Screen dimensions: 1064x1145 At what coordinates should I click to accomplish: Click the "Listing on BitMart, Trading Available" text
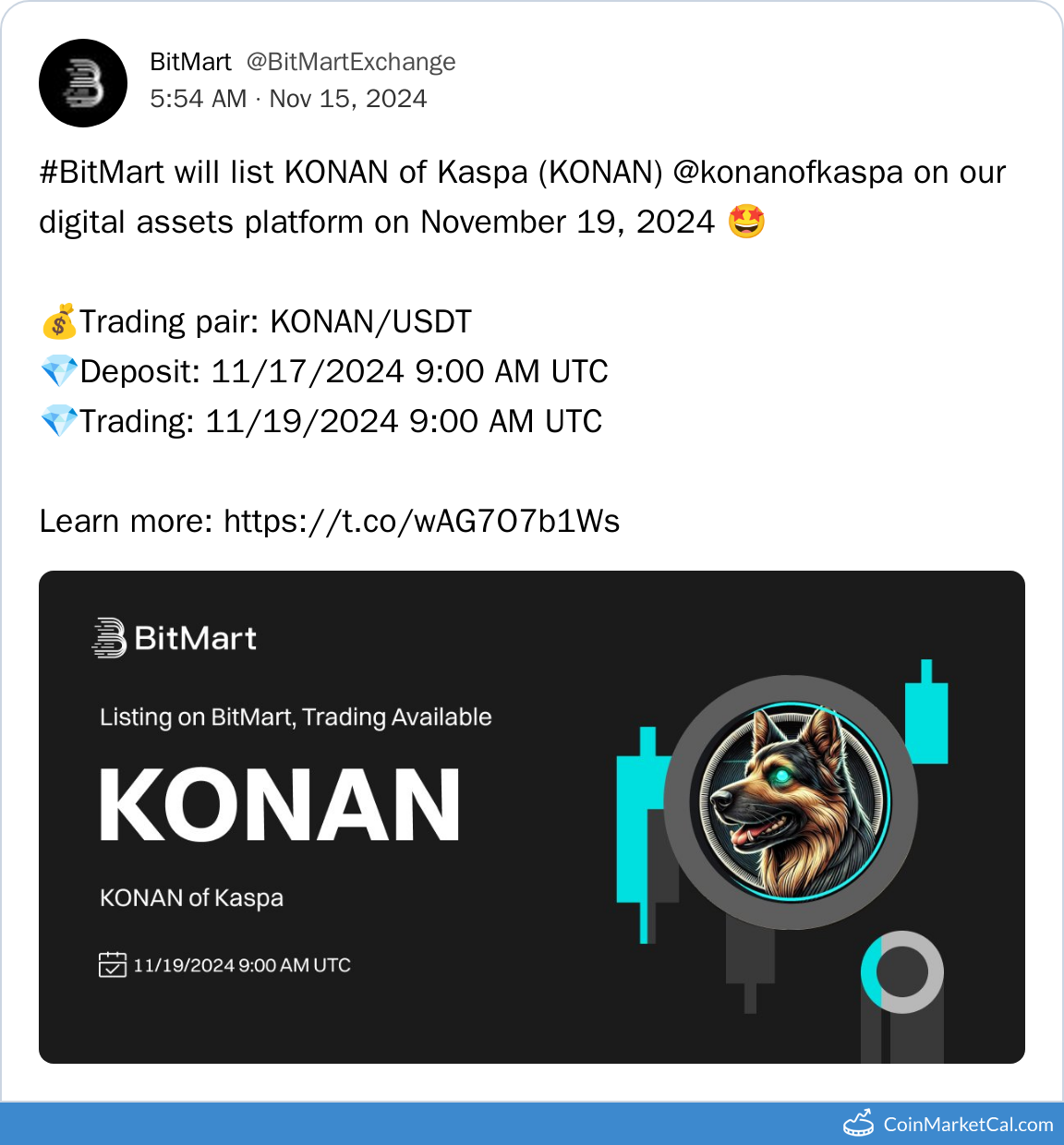point(296,717)
